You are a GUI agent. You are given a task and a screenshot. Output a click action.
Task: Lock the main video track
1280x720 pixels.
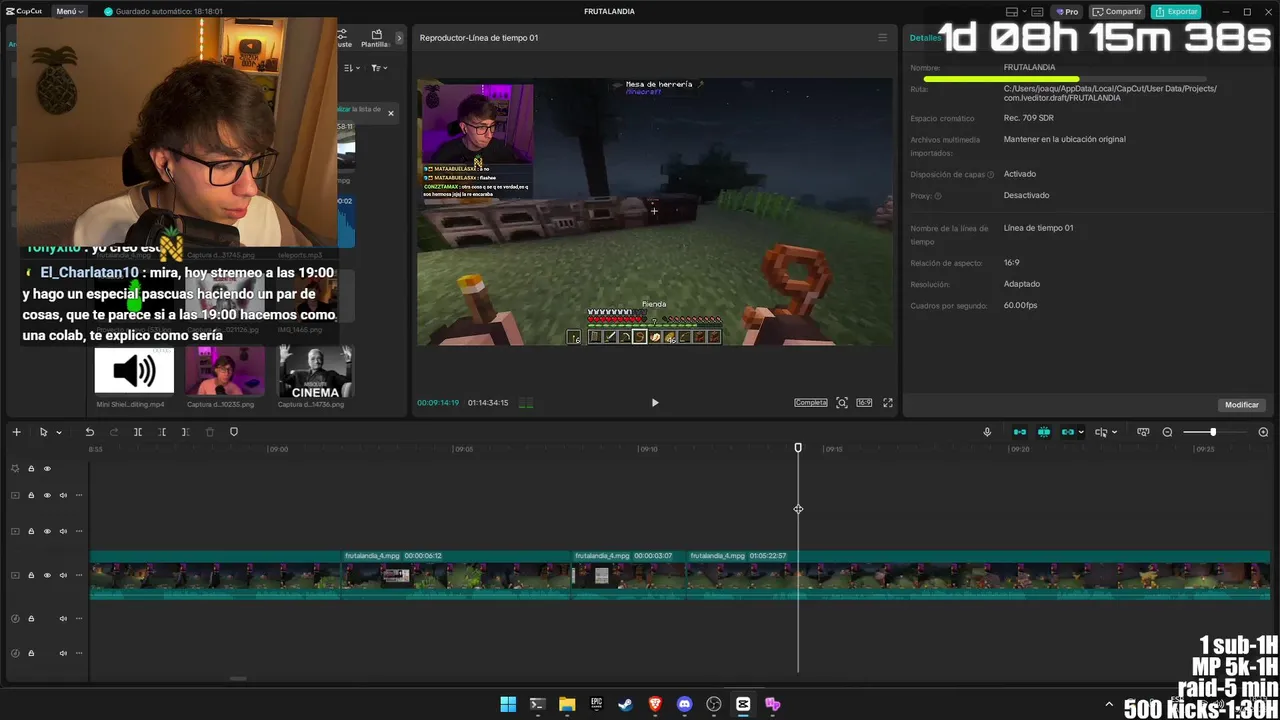coord(31,575)
